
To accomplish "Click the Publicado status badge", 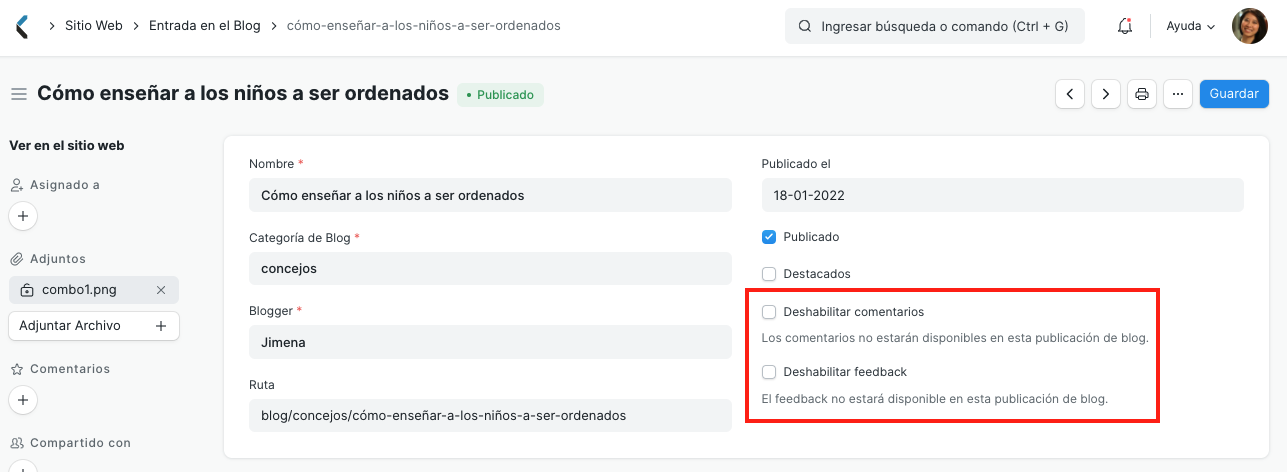I will [x=500, y=95].
